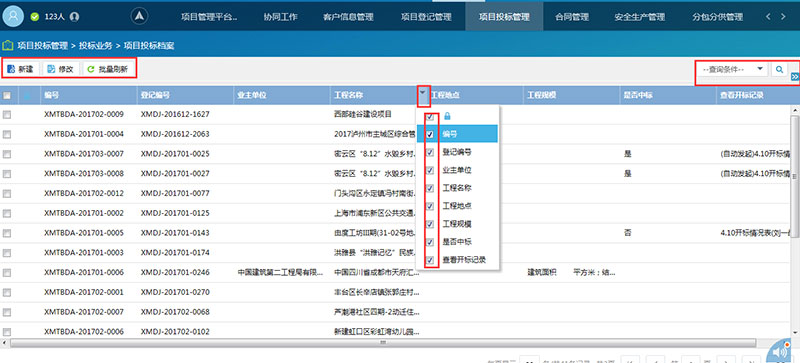The width and height of the screenshot is (800, 363).
Task: Open 客户信息管理 tab
Action: (x=348, y=17)
